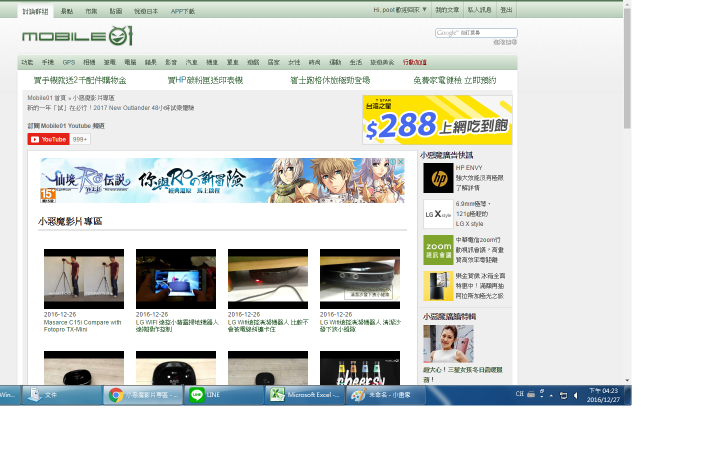Click the scrollbar down arrow
This screenshot has height=450, width=720.
(627, 381)
